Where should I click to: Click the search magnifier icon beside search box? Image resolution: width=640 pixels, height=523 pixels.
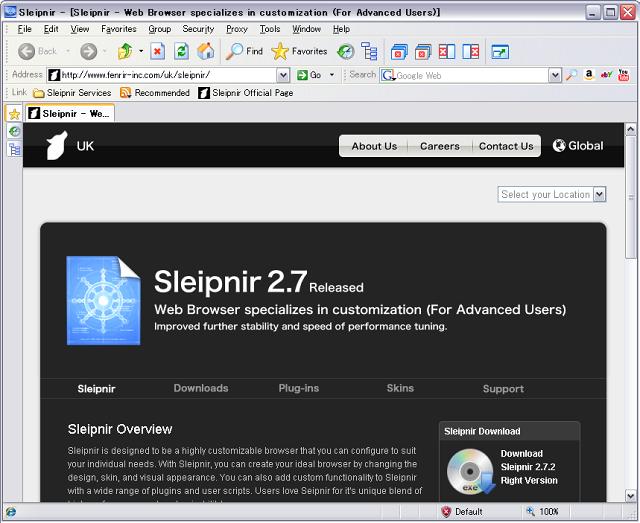(x=571, y=75)
